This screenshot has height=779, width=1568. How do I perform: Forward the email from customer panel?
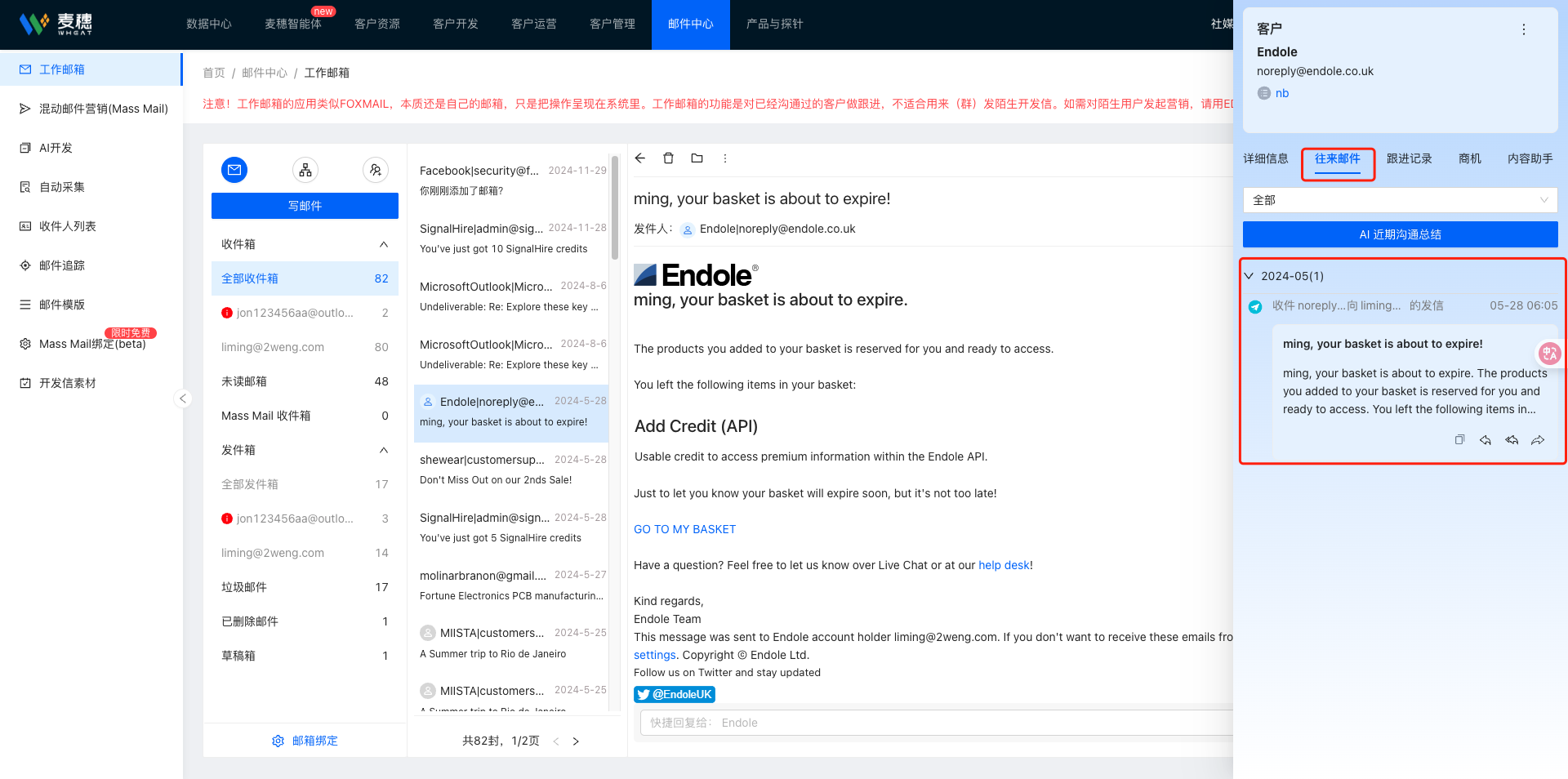(x=1538, y=440)
